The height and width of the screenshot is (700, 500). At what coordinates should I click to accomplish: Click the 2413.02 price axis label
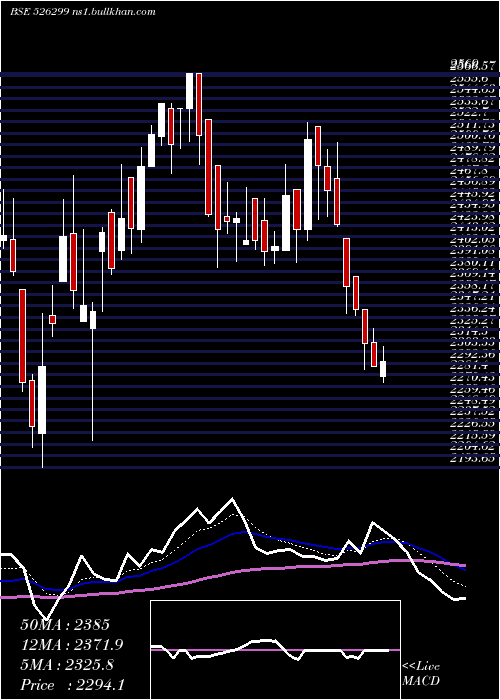472,229
